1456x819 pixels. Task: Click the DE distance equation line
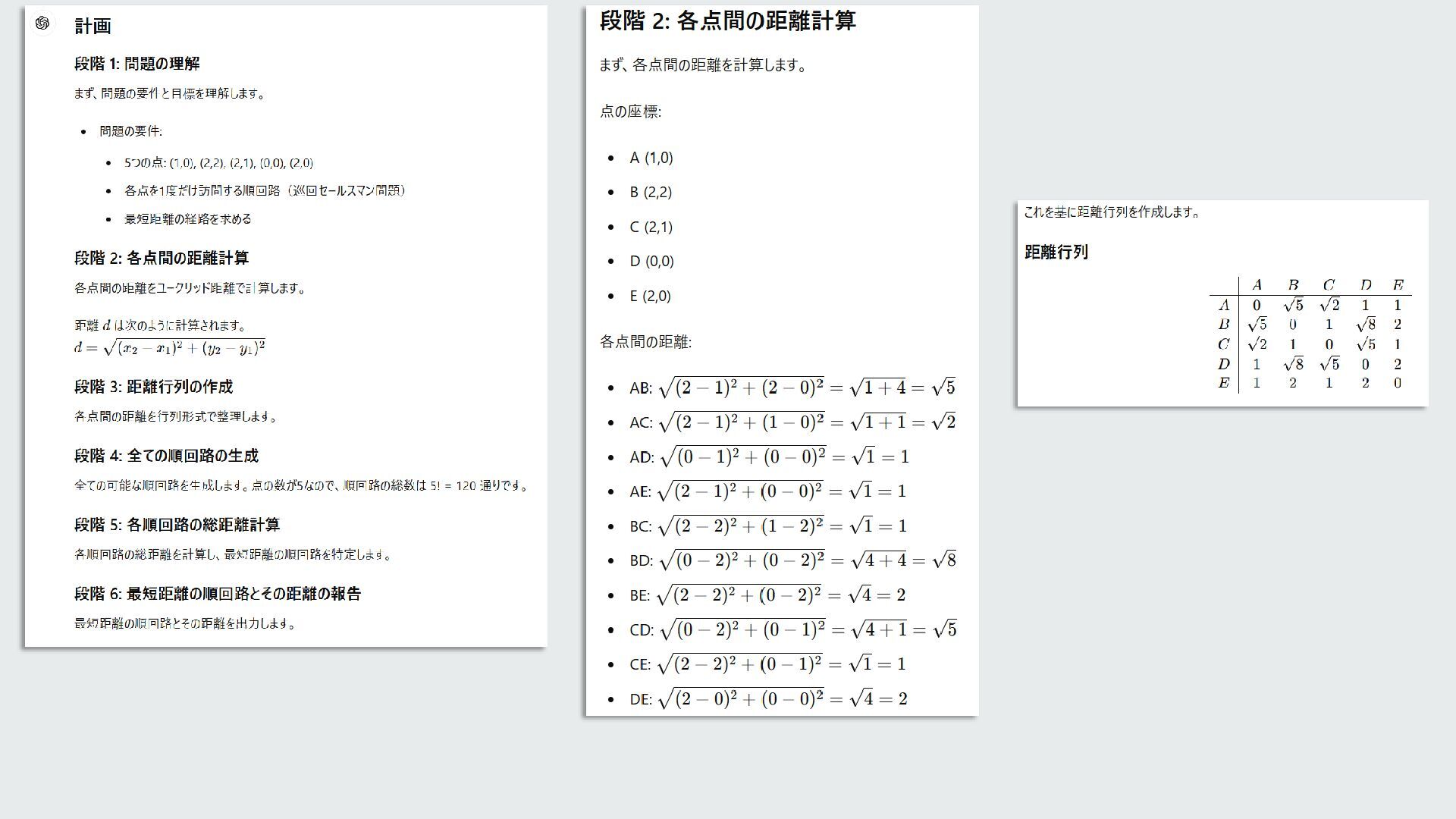coord(767,699)
